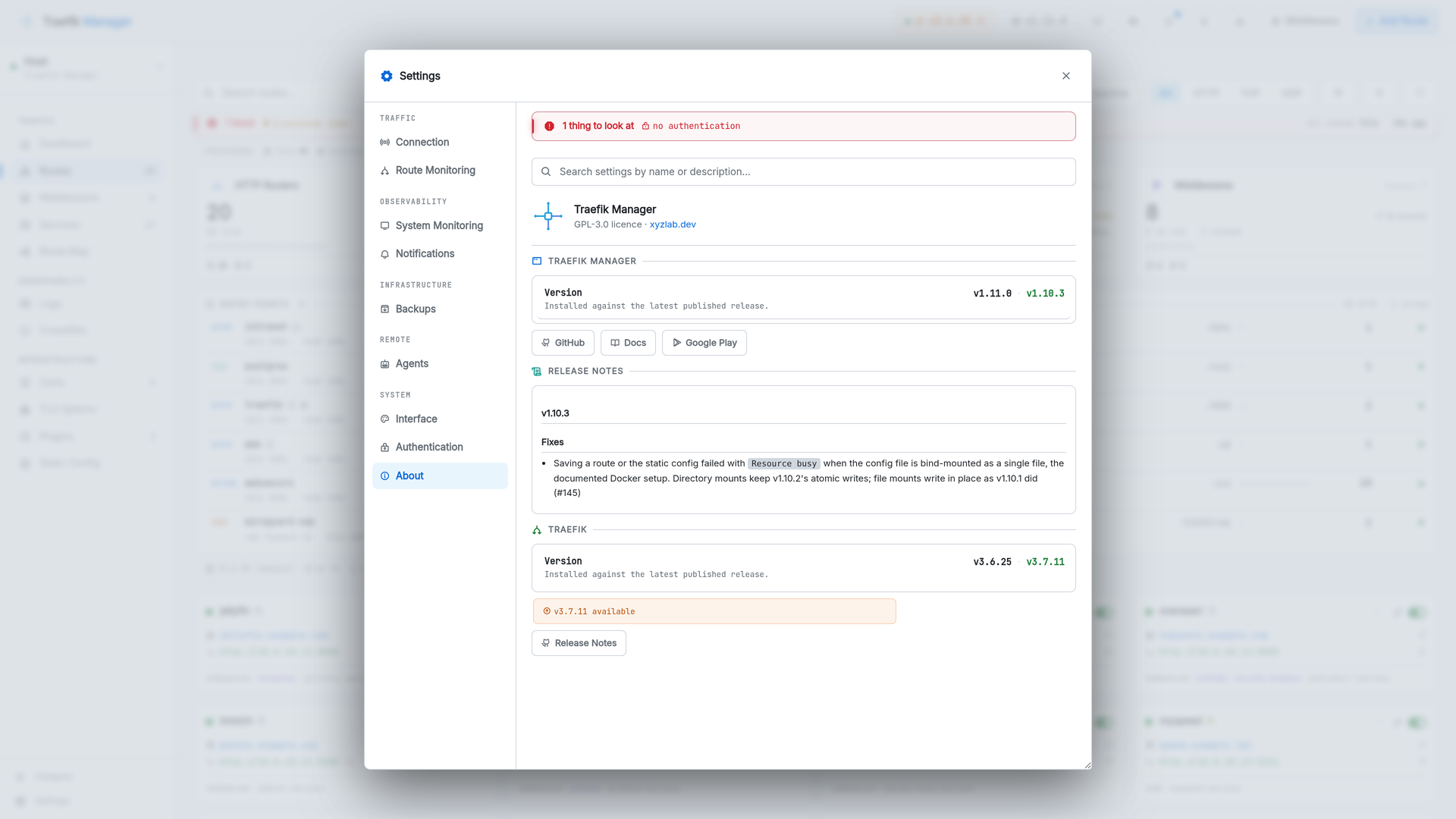This screenshot has width=1456, height=819.
Task: Open the GitHub link button
Action: tap(563, 343)
